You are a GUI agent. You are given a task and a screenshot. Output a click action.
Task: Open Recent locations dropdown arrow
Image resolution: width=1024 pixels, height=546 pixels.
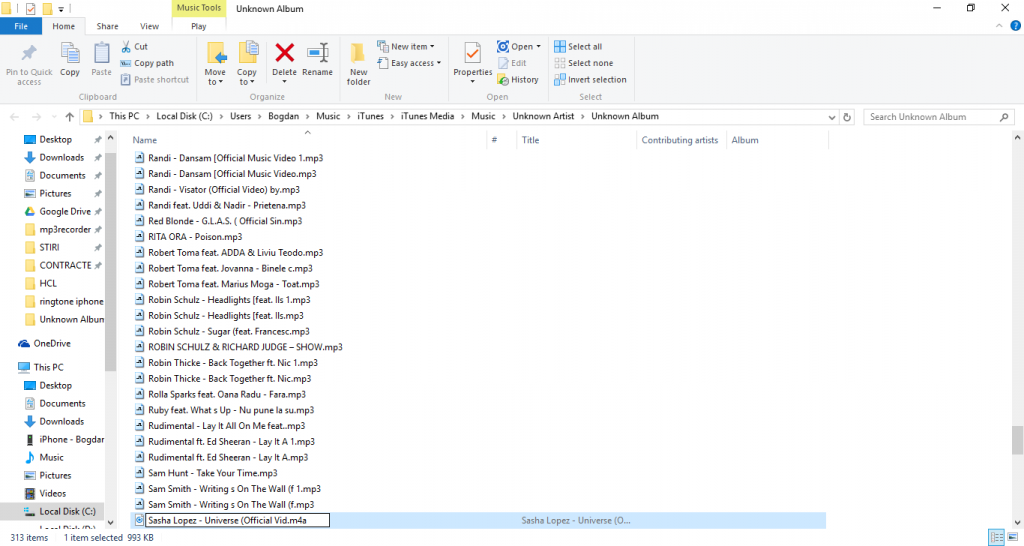click(54, 118)
